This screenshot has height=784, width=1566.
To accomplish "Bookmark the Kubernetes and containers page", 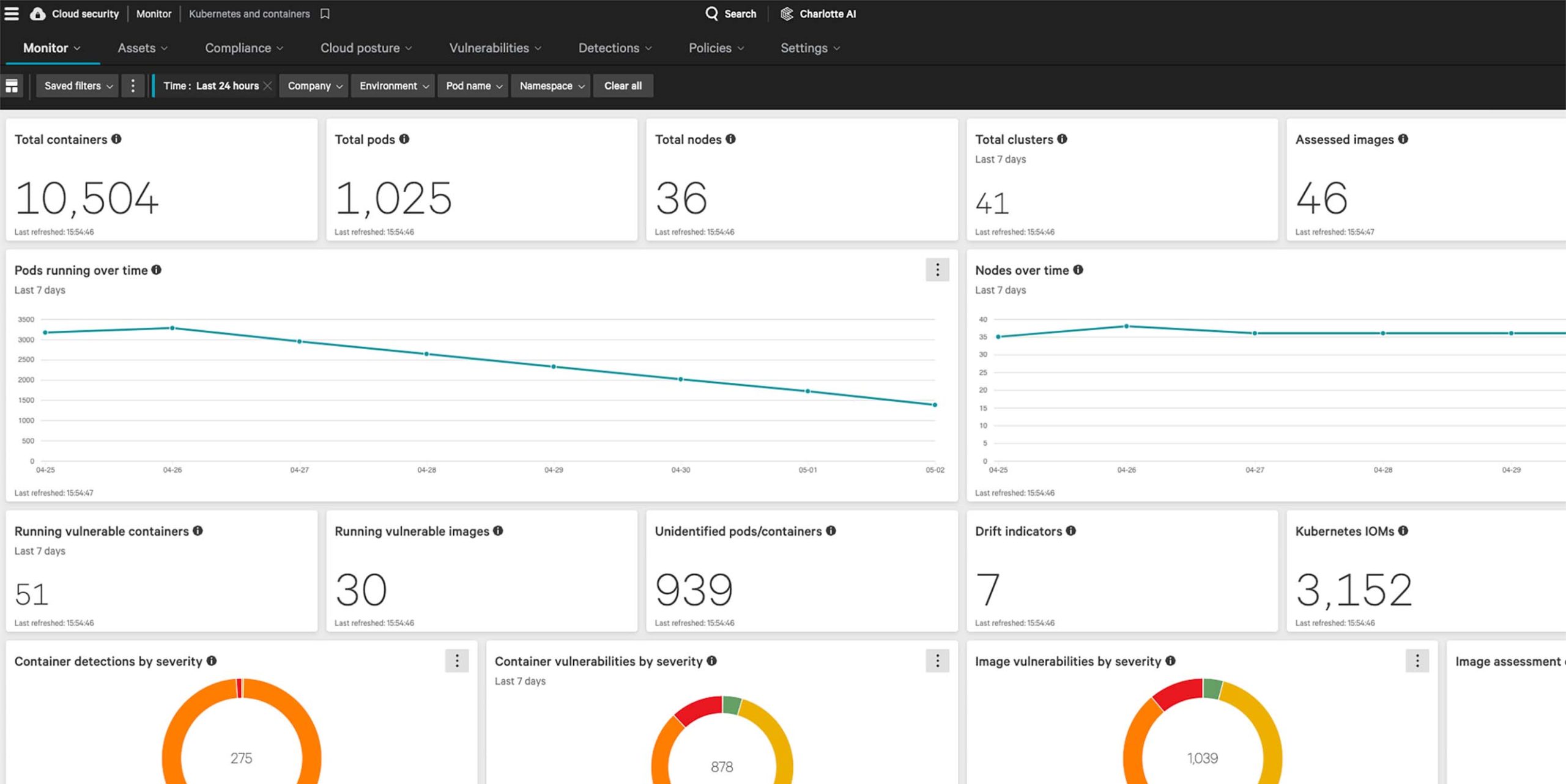I will (325, 13).
